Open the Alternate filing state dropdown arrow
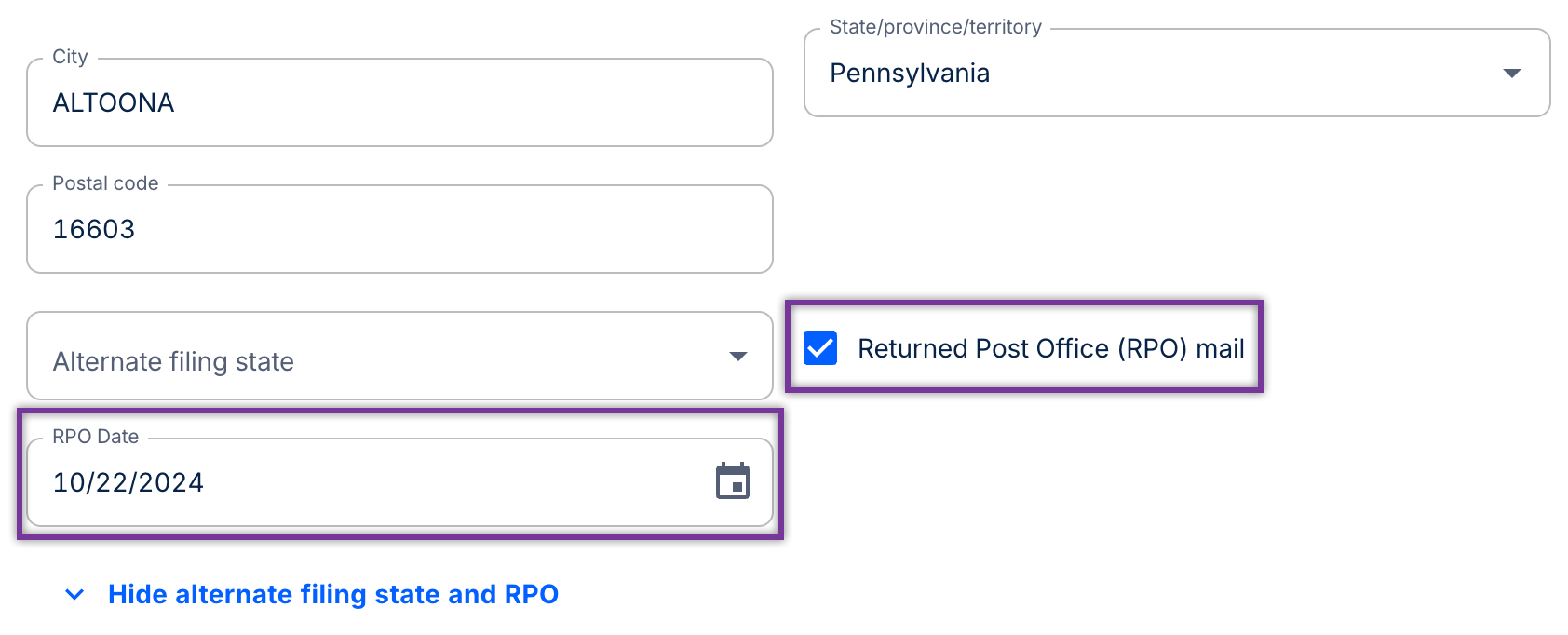This screenshot has height=635, width=1568. pyautogui.click(x=738, y=357)
